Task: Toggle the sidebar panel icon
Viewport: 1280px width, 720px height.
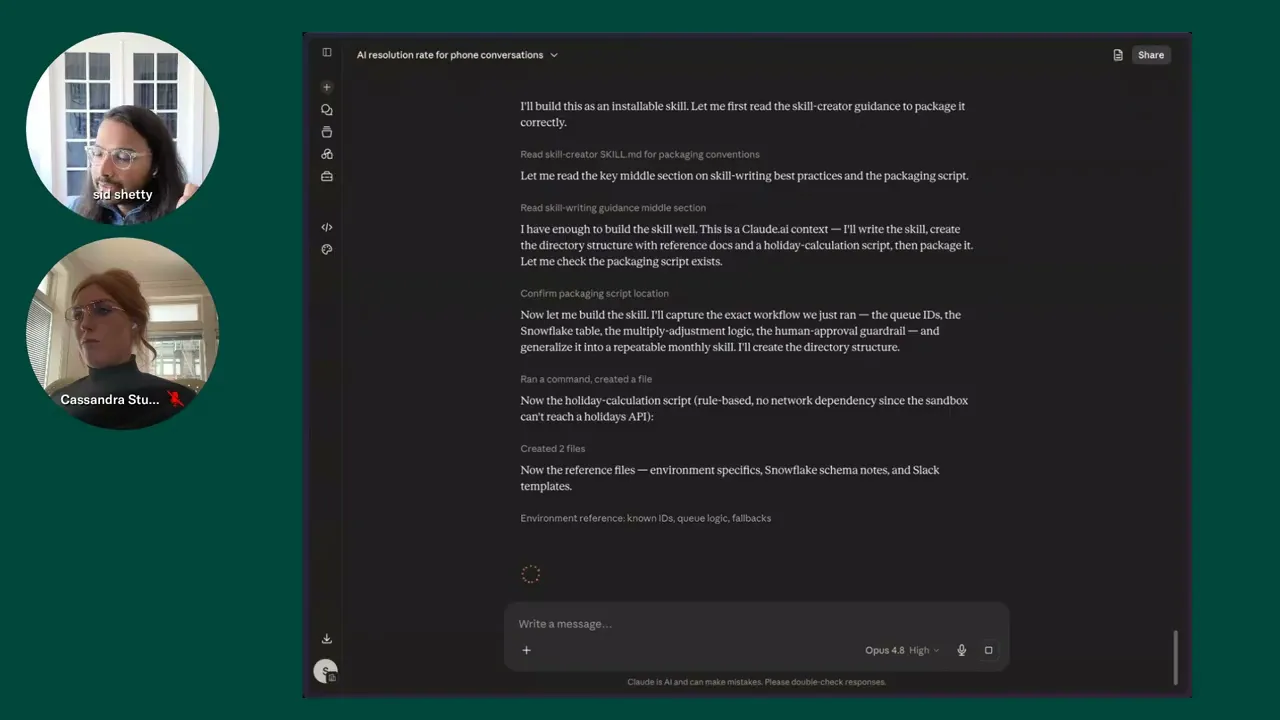Action: 327,52
